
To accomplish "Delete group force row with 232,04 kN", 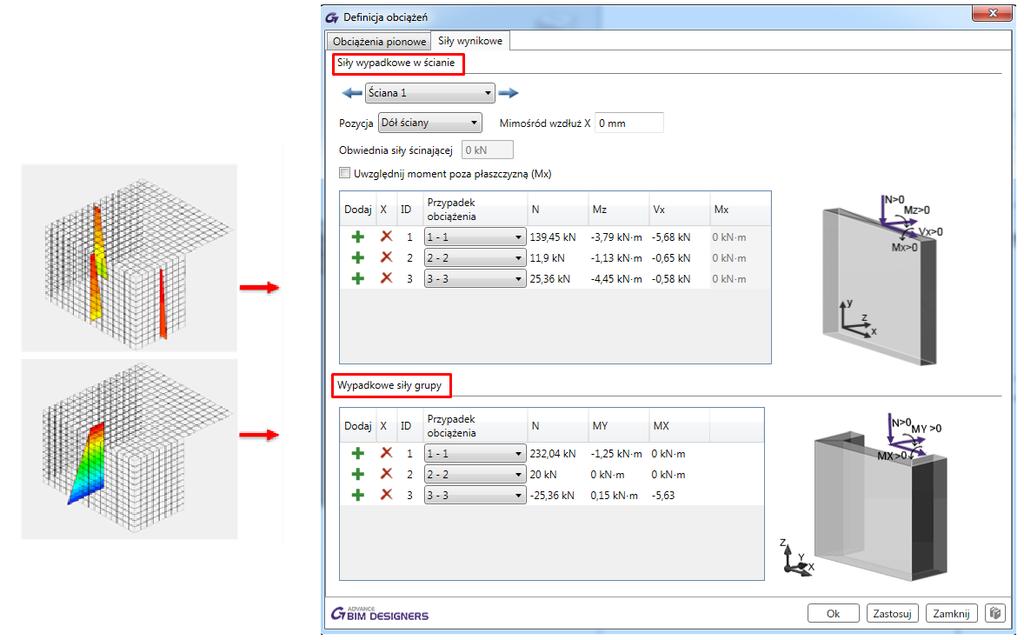I will 386,453.
